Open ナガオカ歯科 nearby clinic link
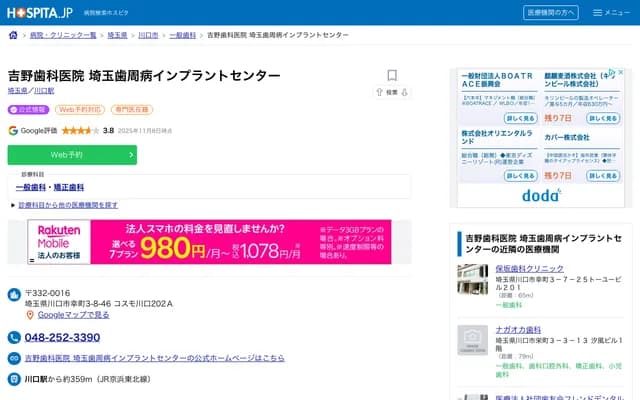The height and width of the screenshot is (400, 640). 518,330
